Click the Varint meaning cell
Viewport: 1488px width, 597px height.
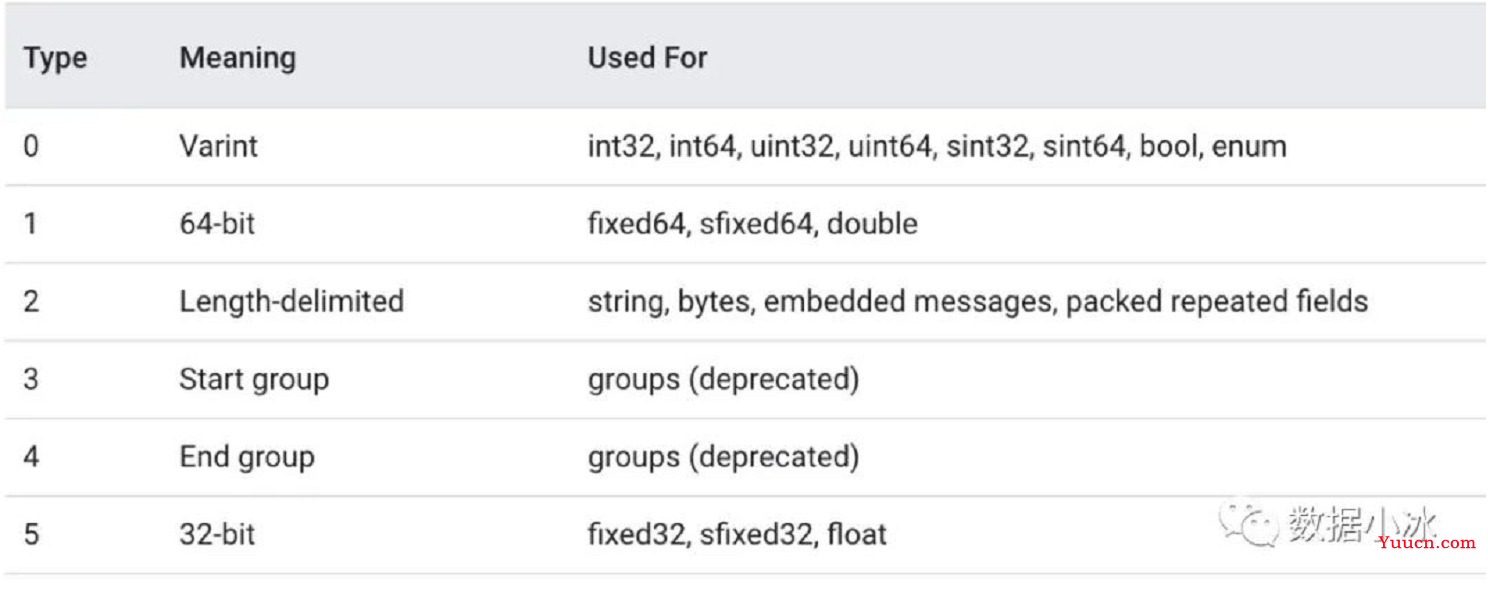(x=218, y=146)
